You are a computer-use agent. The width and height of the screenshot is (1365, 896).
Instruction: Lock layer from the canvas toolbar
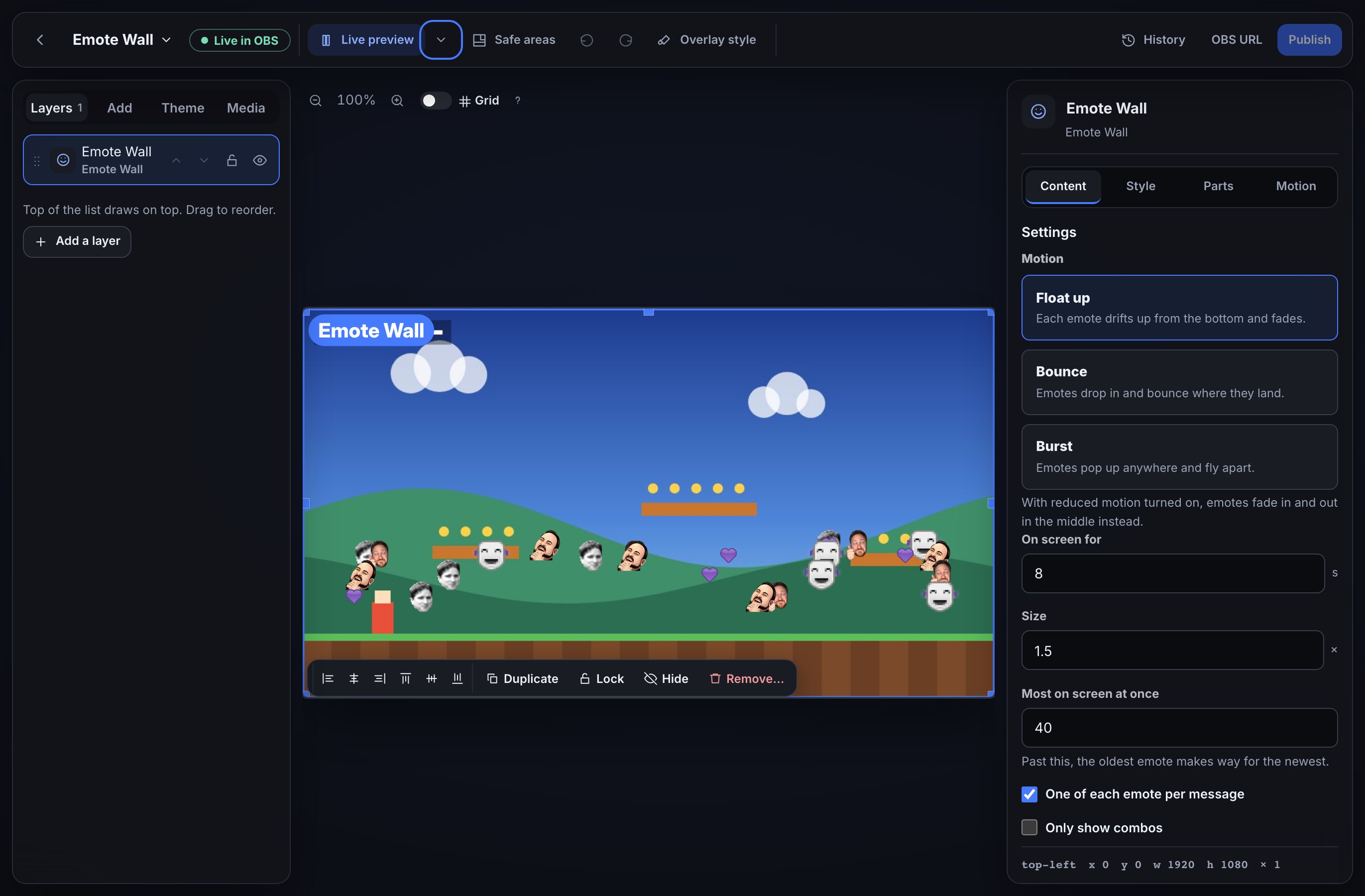click(x=601, y=678)
